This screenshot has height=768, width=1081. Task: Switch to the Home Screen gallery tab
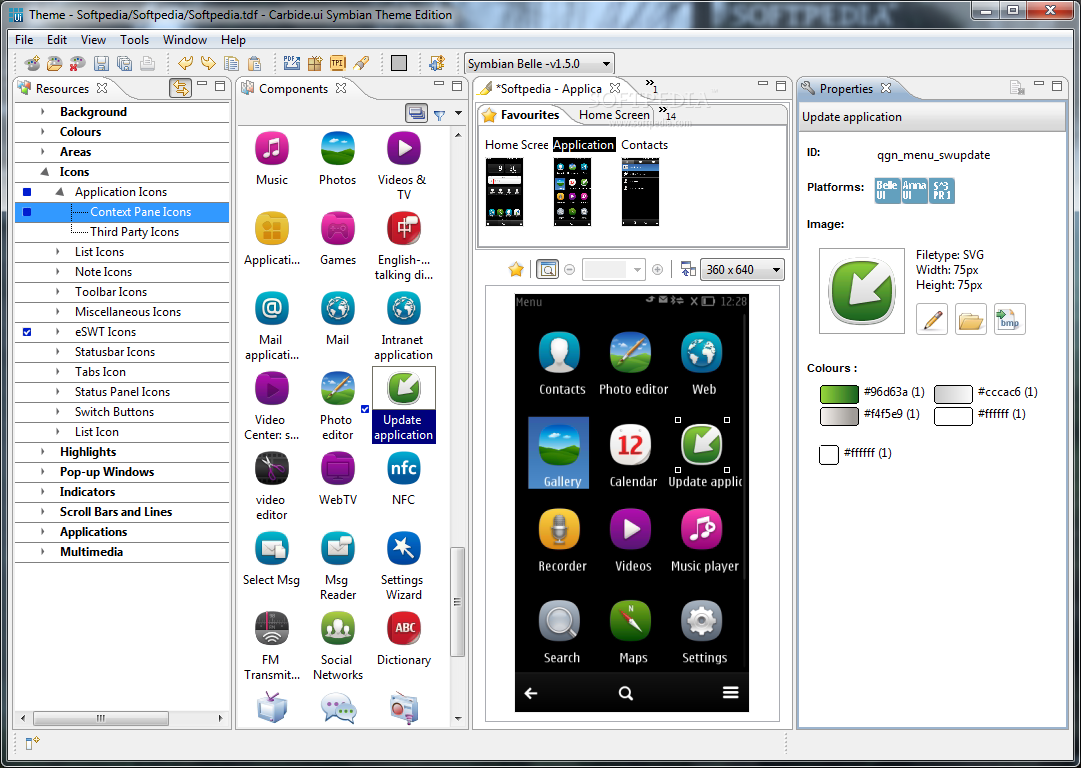click(614, 115)
